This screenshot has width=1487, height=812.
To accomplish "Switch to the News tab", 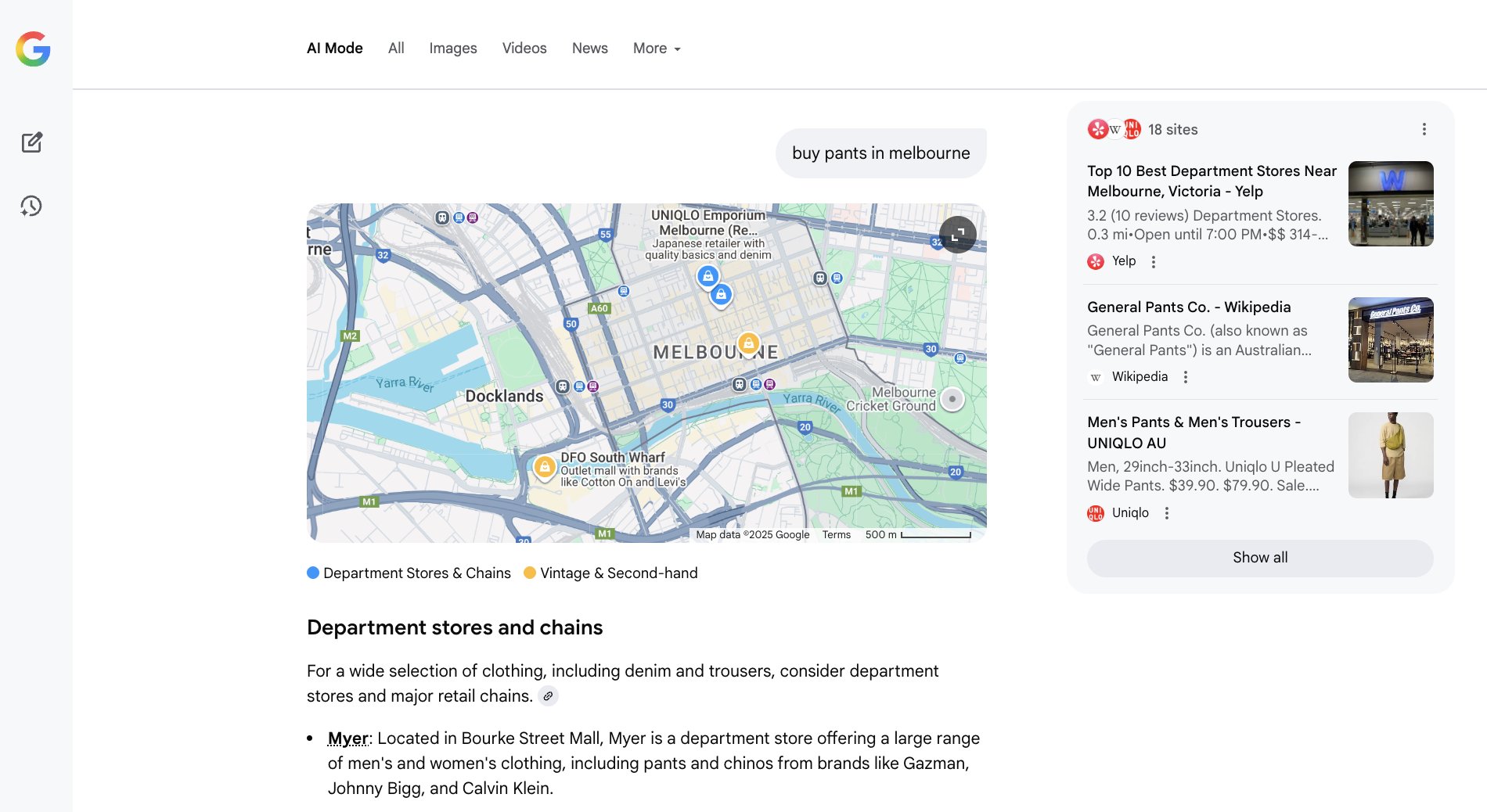I will pos(589,49).
